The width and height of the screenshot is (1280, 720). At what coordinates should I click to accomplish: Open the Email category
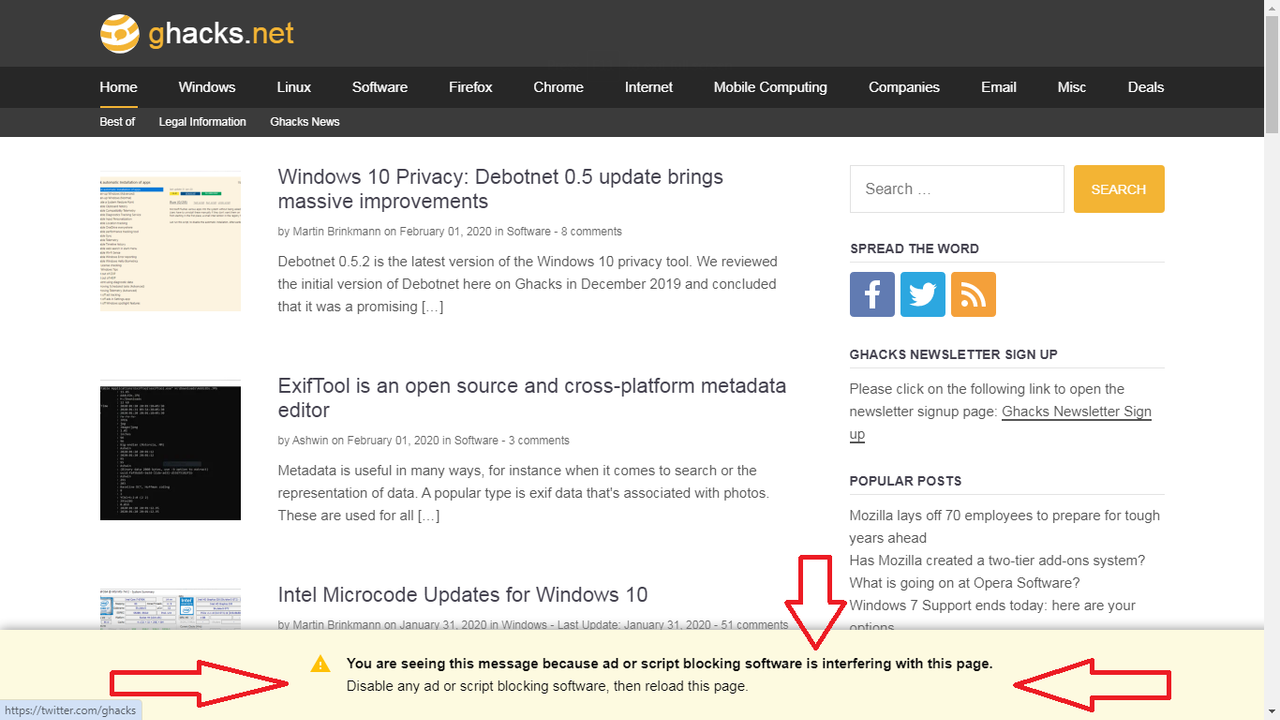point(999,87)
